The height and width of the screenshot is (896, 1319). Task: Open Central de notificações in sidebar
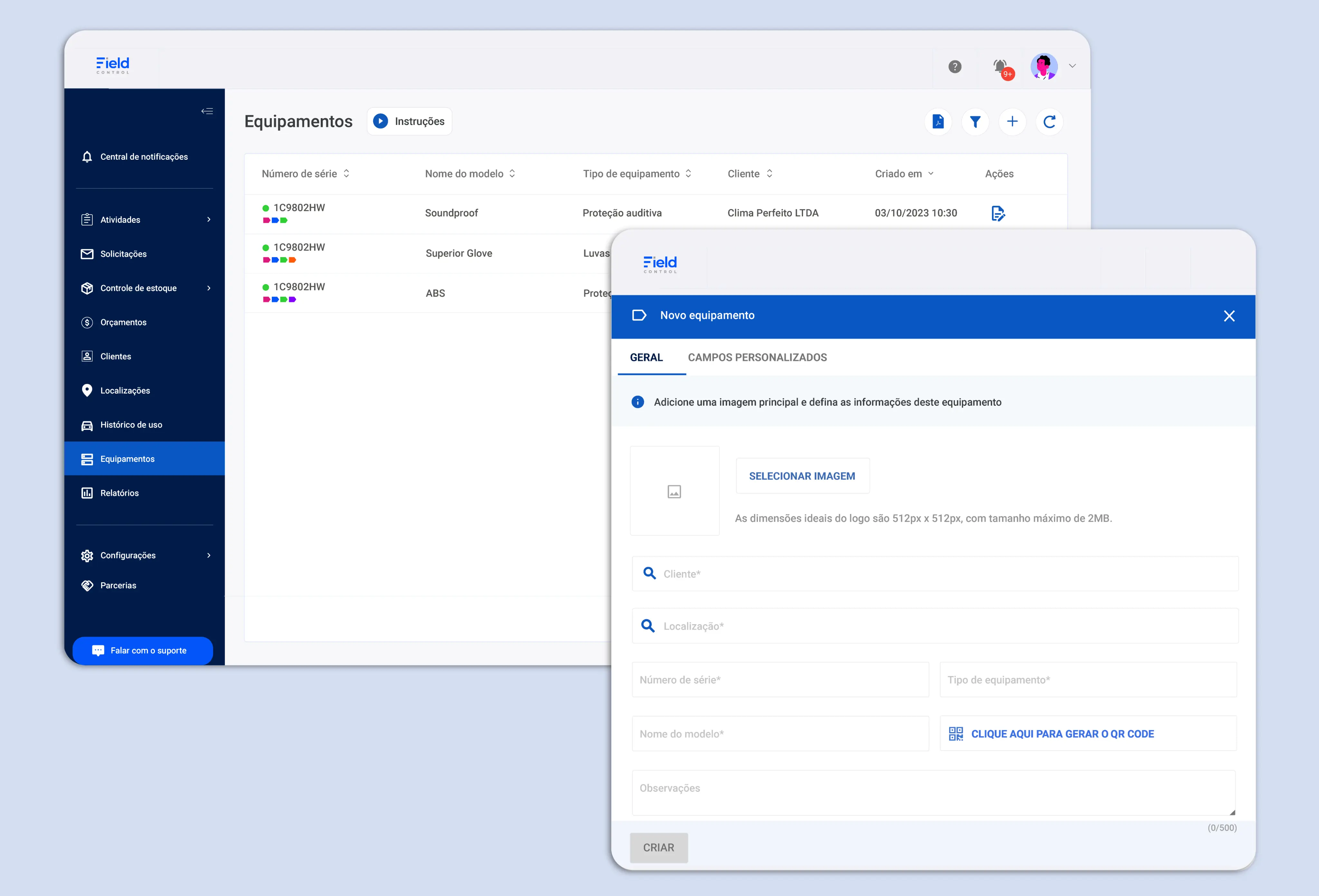point(144,157)
